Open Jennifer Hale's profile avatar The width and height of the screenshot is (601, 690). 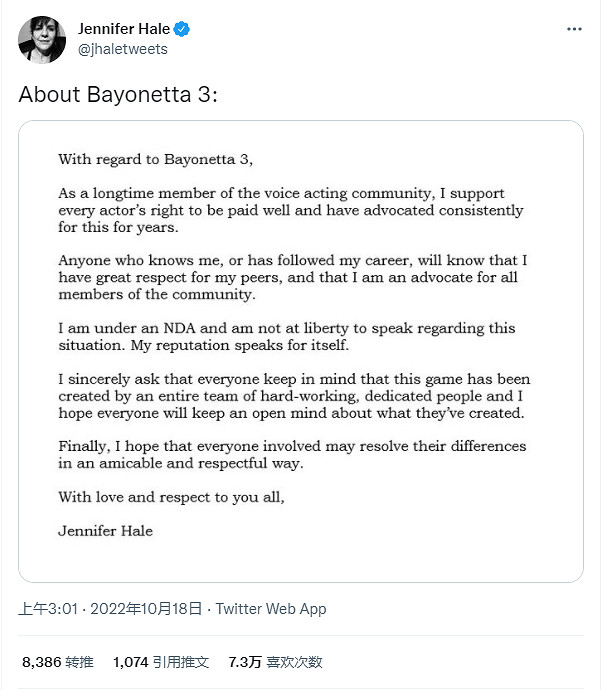point(38,39)
